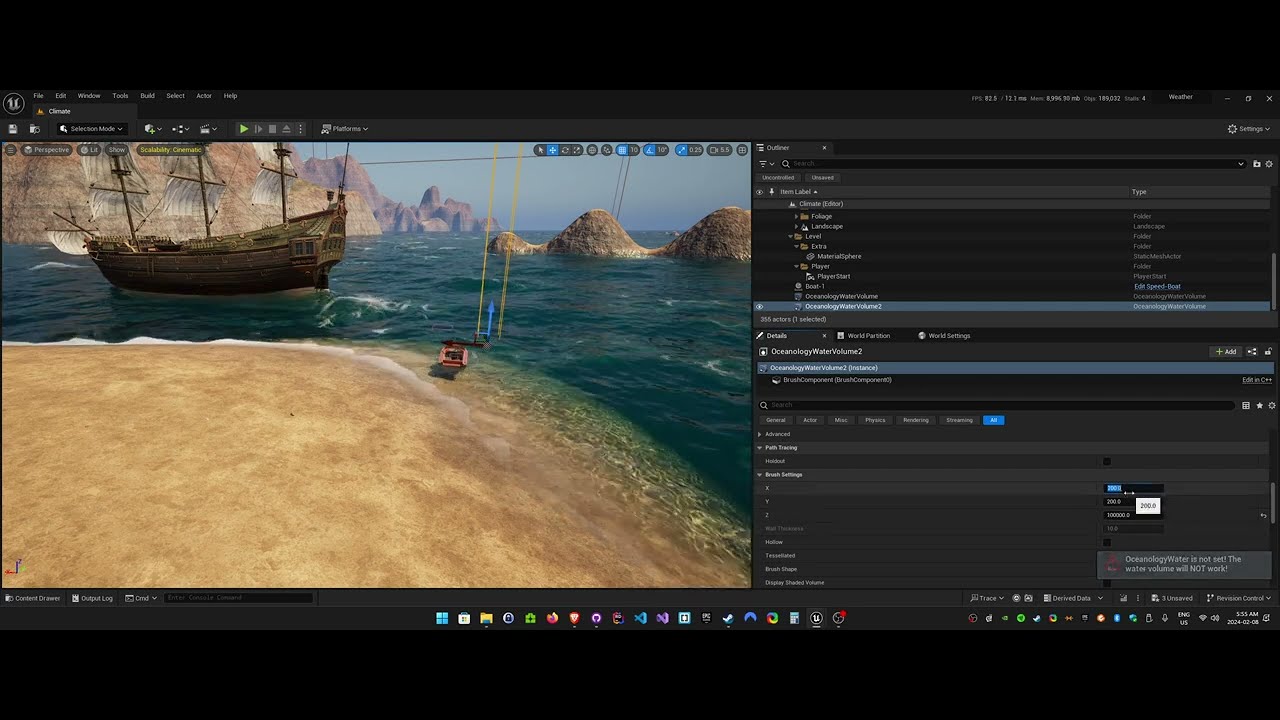Toggle the Hollow checkbox
1280x720 pixels.
point(1107,542)
